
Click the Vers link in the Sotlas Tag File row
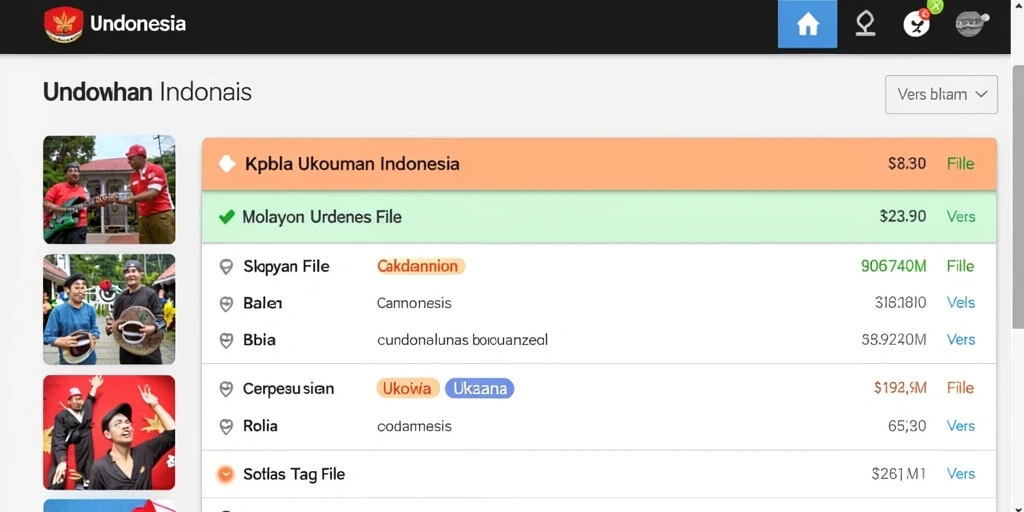point(961,473)
